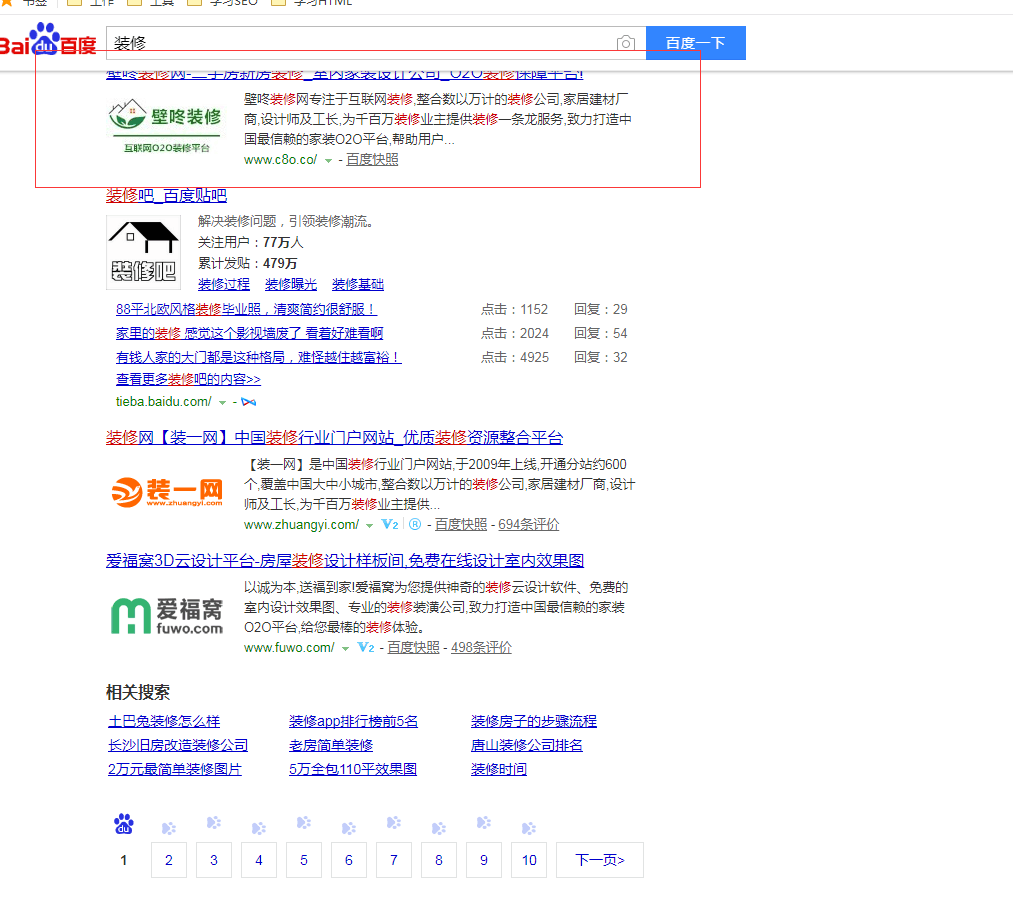Go to results page 8
This screenshot has height=898, width=1013.
(439, 860)
